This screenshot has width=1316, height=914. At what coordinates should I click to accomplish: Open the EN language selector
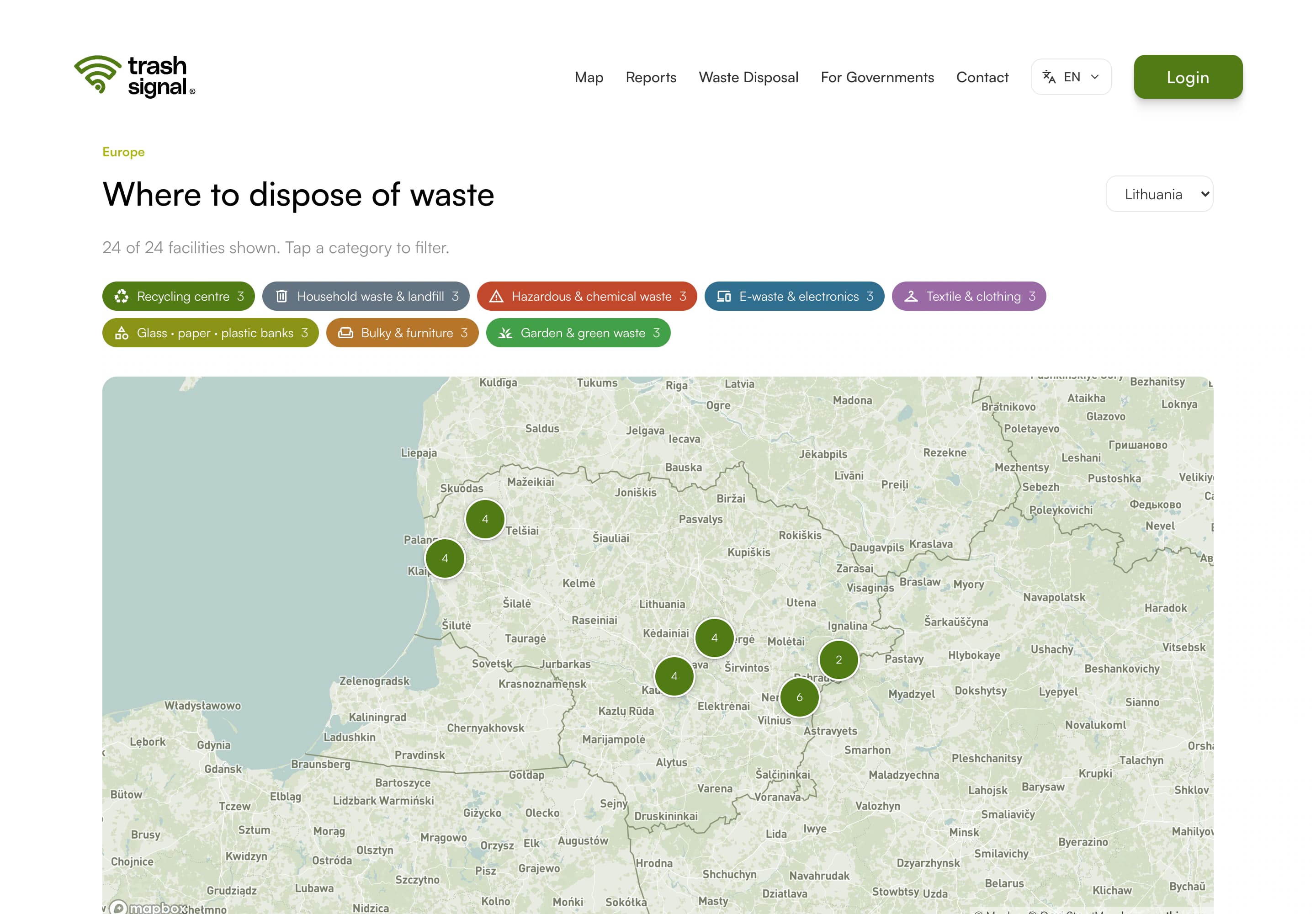click(x=1071, y=77)
